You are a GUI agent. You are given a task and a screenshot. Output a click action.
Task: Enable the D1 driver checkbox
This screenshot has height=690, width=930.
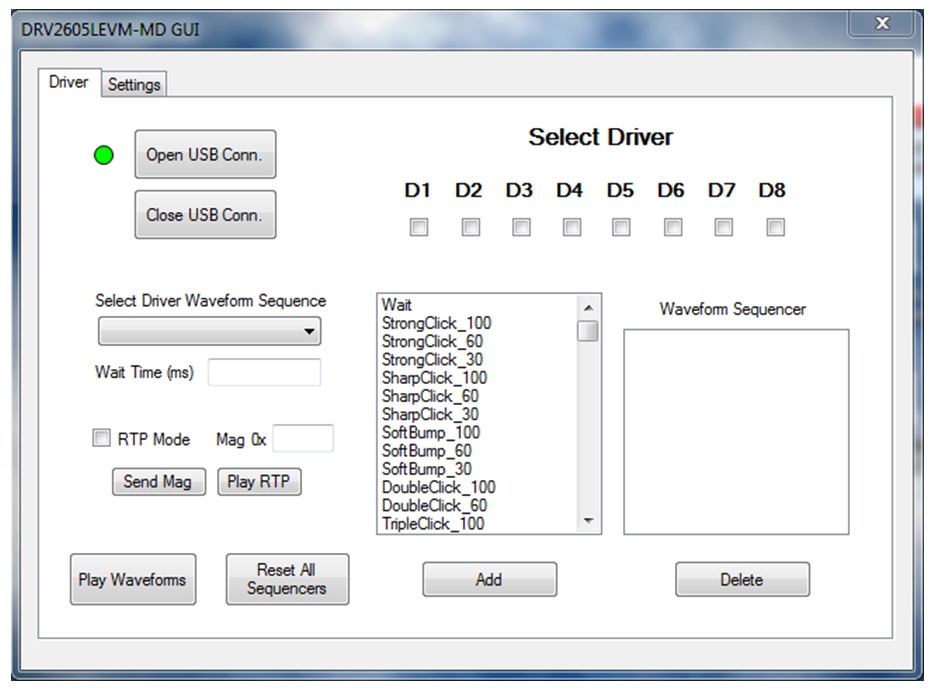click(x=419, y=227)
